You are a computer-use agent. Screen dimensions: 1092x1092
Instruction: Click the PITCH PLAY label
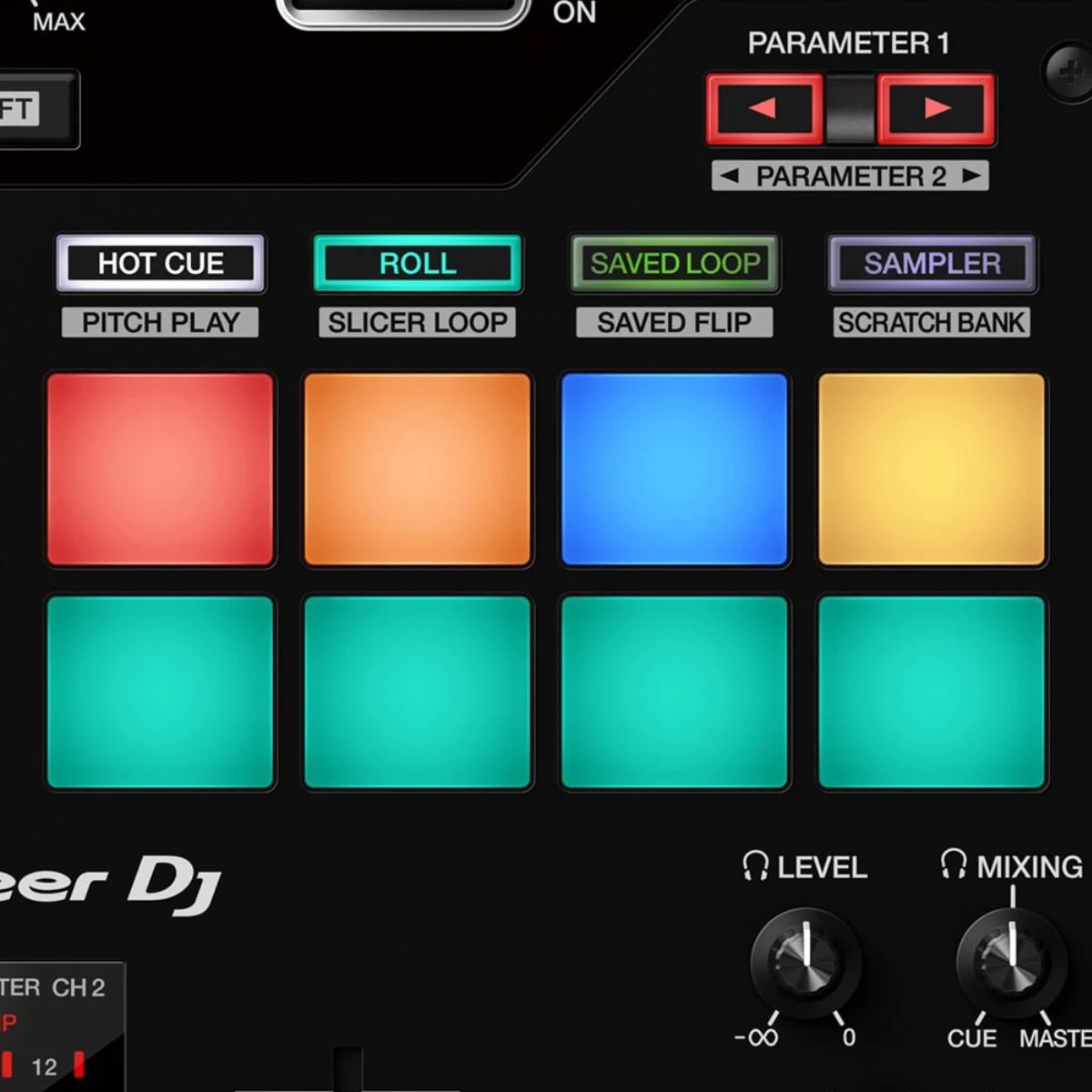pos(160,322)
